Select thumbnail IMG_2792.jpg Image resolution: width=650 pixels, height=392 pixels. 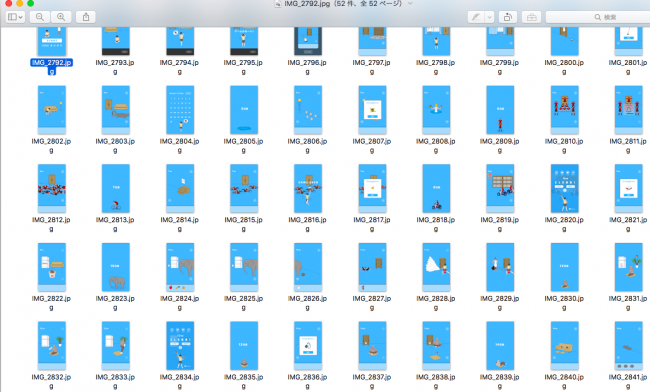[x=52, y=41]
